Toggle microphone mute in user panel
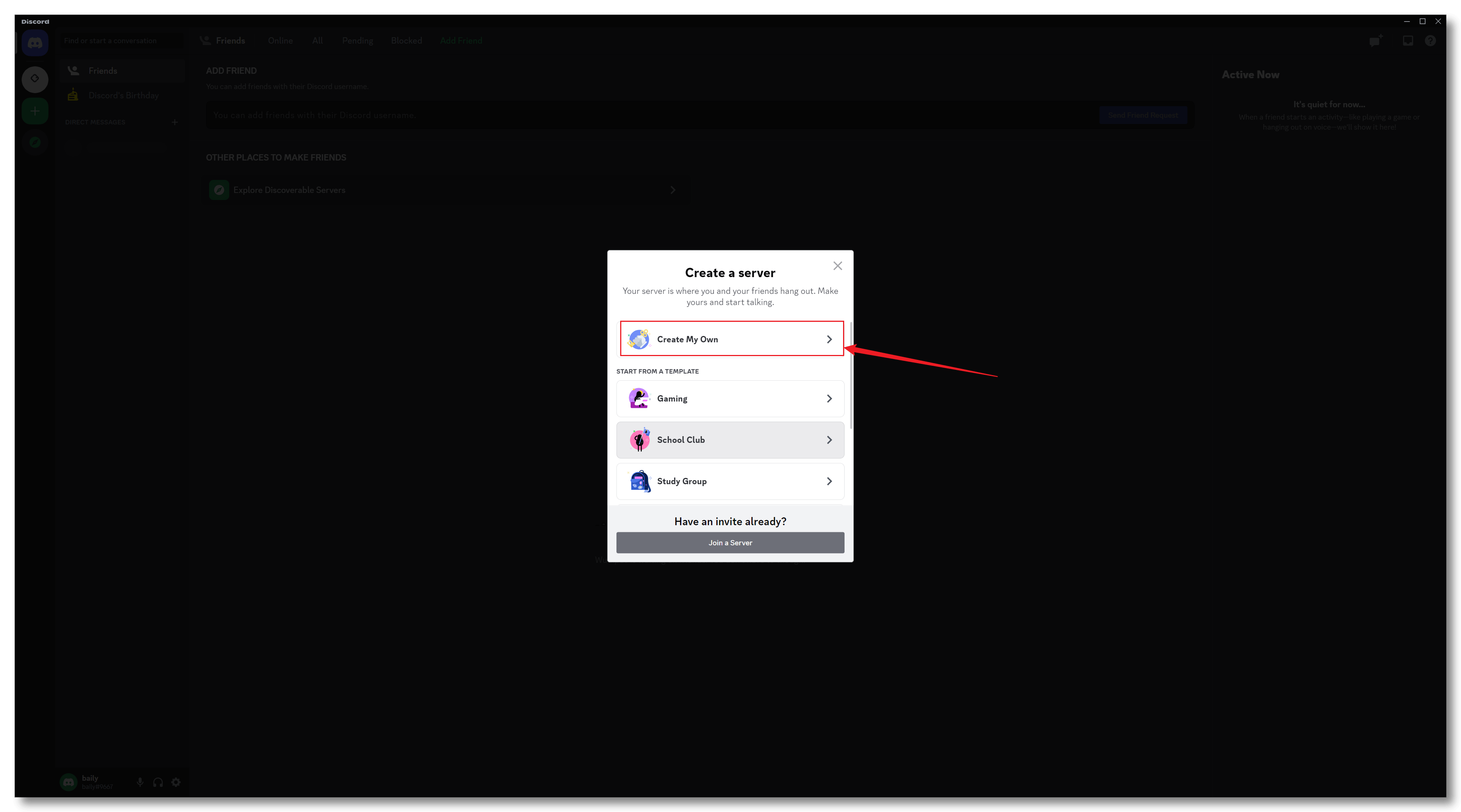 tap(140, 782)
